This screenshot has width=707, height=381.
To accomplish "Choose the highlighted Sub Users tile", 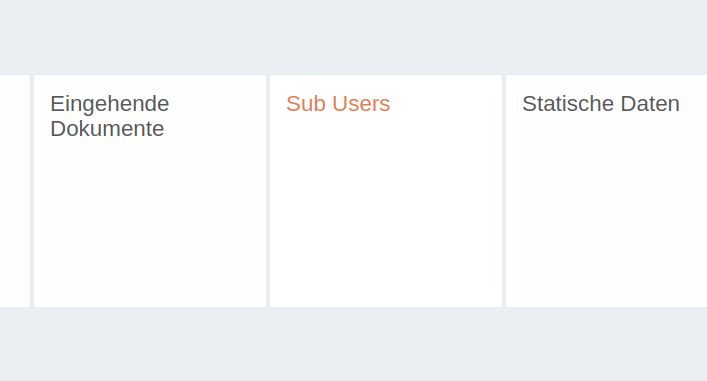I will pos(386,191).
